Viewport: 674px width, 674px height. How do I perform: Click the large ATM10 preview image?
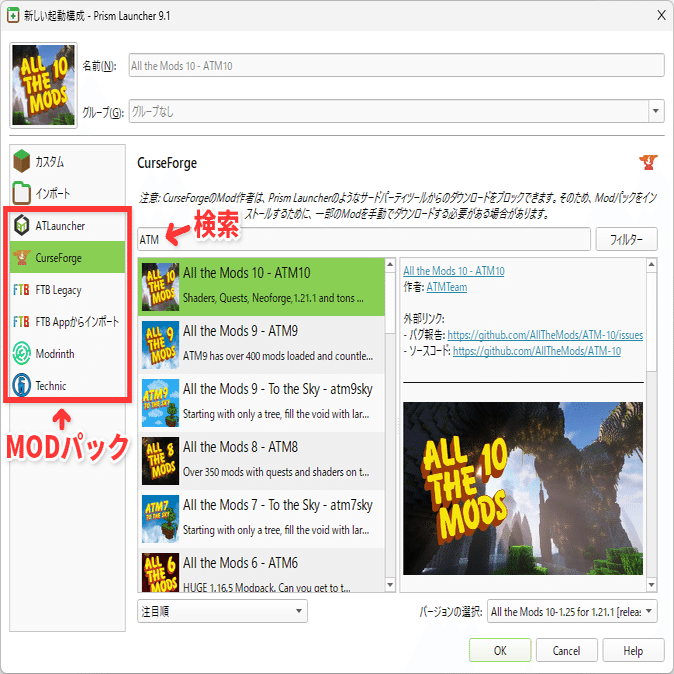click(523, 488)
